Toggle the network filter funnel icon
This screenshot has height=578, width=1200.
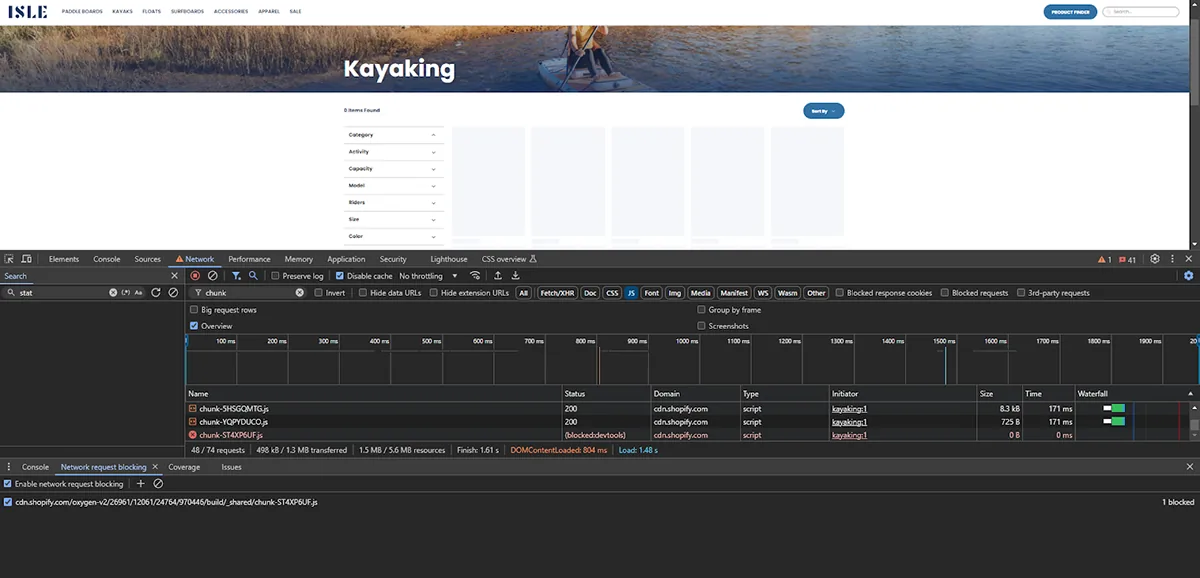(237, 276)
